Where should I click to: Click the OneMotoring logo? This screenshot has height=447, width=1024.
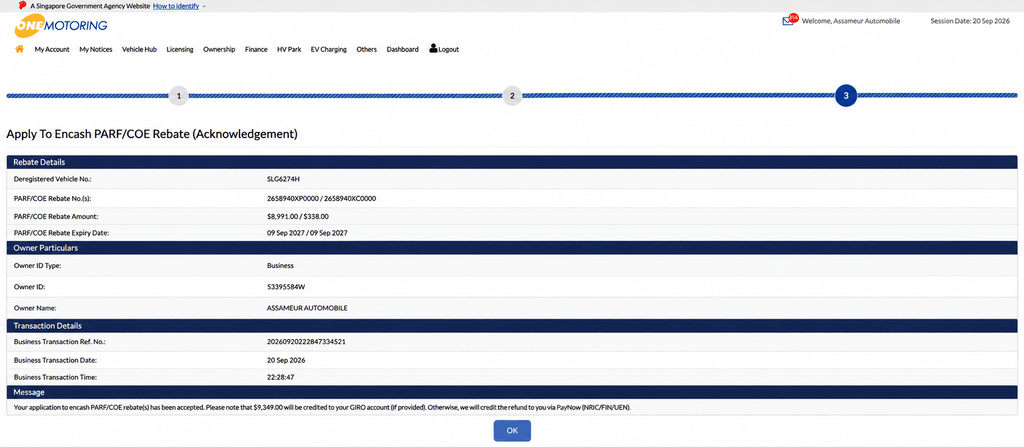coord(61,27)
